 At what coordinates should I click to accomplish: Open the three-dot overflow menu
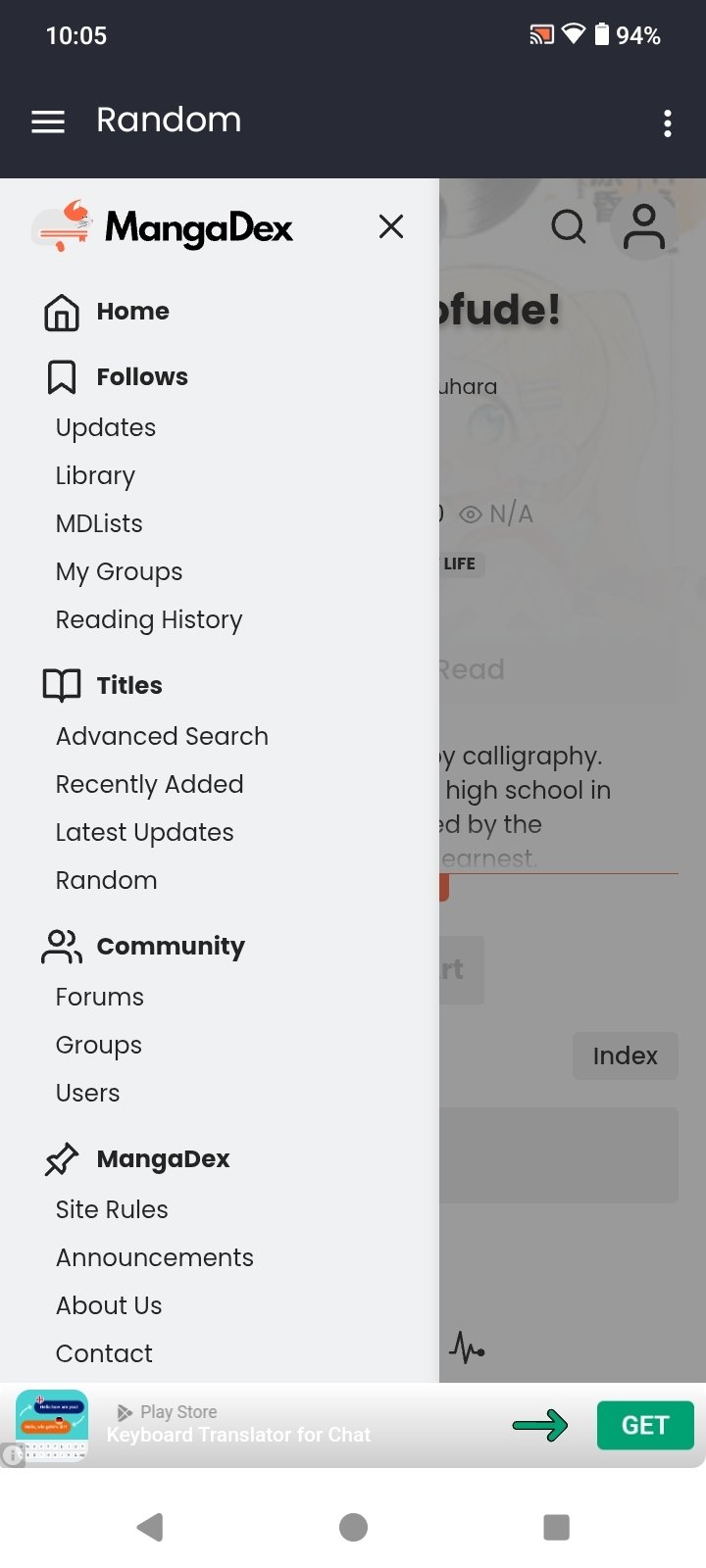(667, 123)
